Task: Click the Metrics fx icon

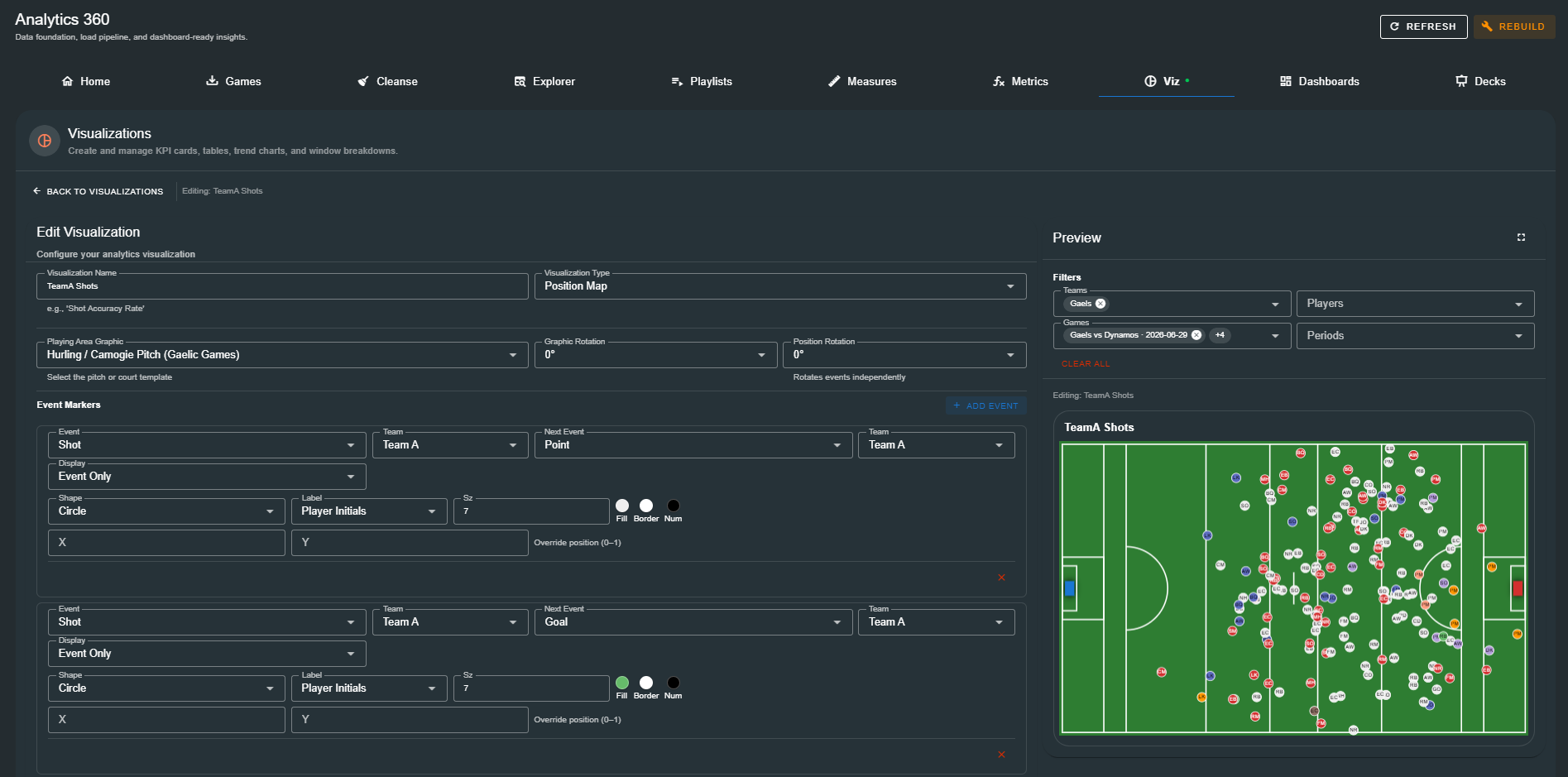Action: (x=999, y=81)
